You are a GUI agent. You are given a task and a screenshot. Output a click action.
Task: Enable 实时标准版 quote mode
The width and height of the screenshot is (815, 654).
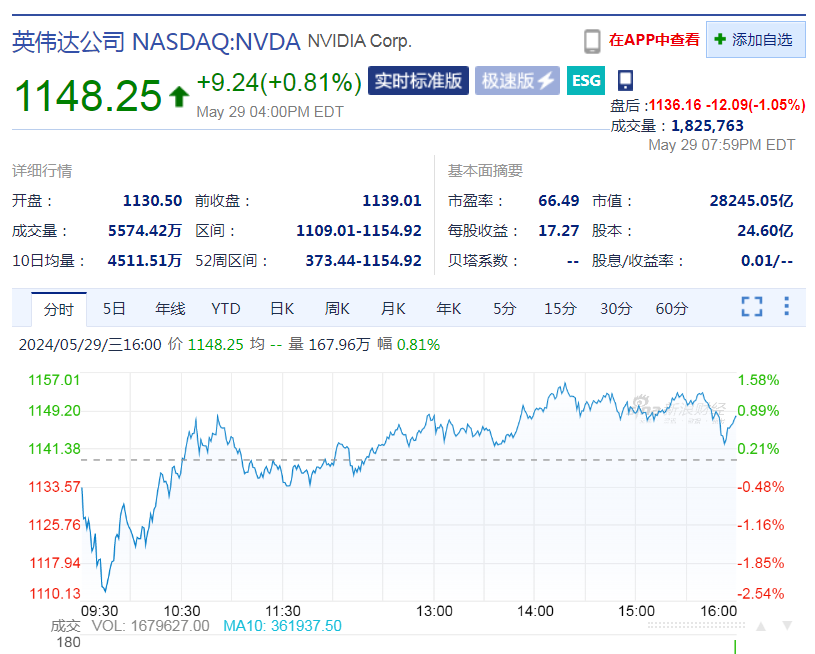(417, 82)
